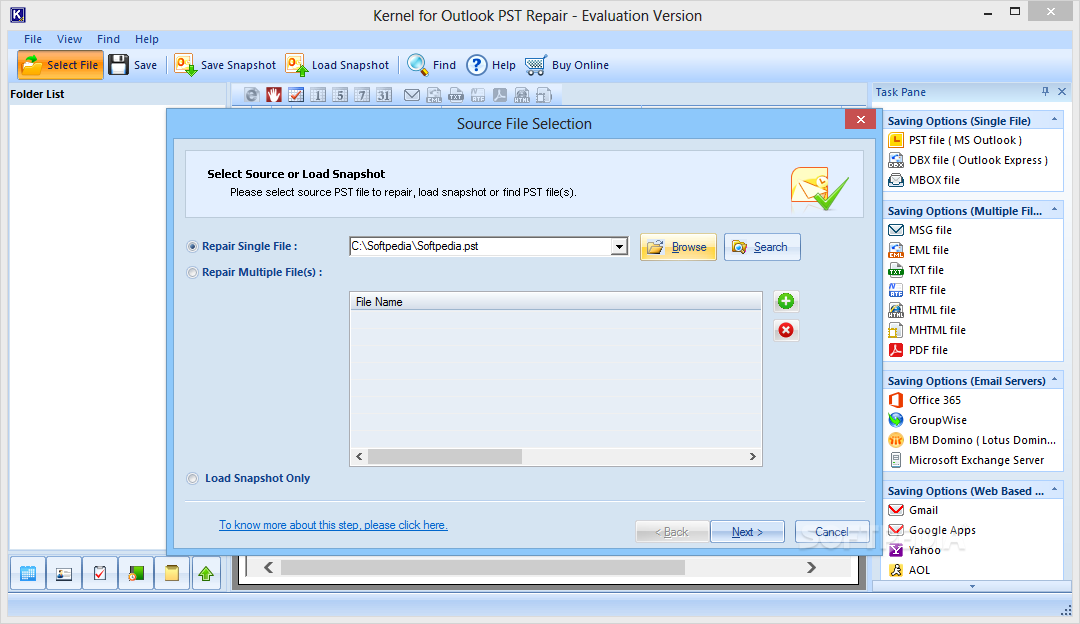Click the File Name column header
1080x624 pixels.
(x=555, y=302)
